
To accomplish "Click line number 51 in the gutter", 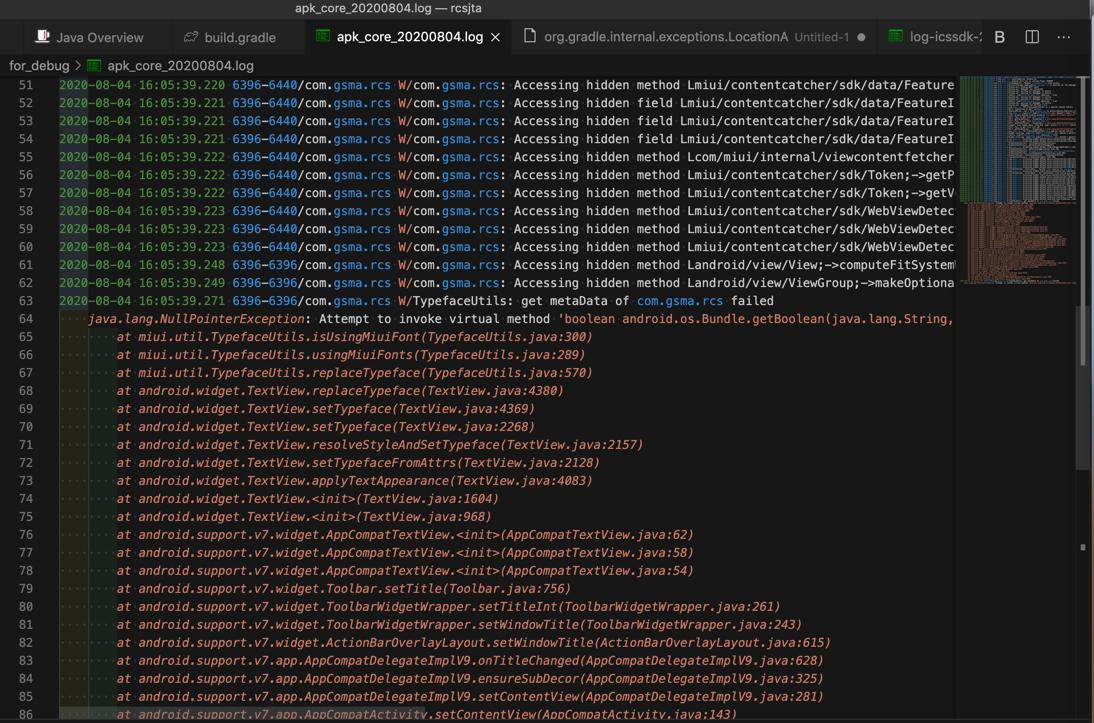I will coord(26,85).
